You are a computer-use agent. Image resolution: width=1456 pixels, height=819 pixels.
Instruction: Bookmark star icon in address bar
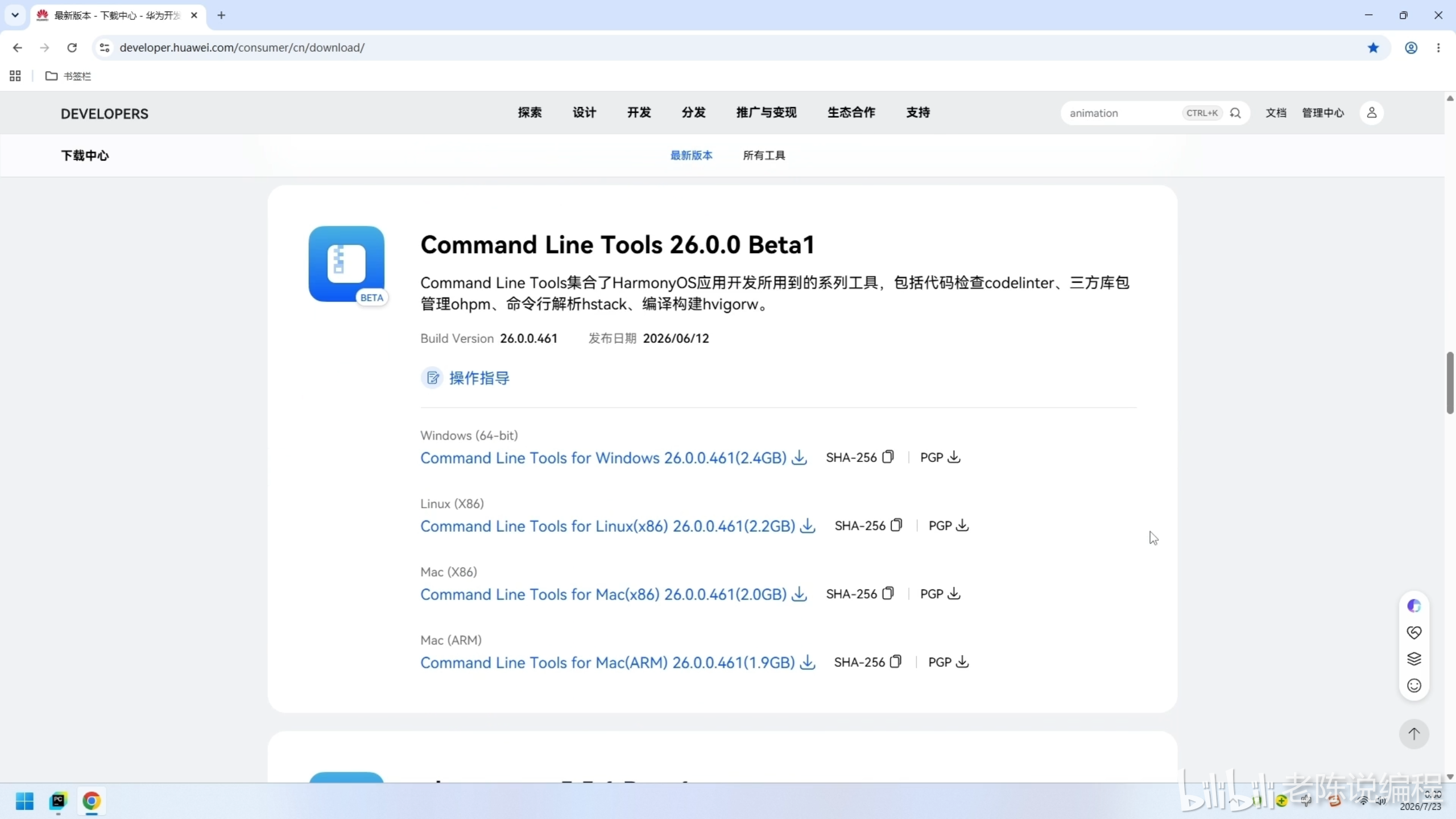1374,48
